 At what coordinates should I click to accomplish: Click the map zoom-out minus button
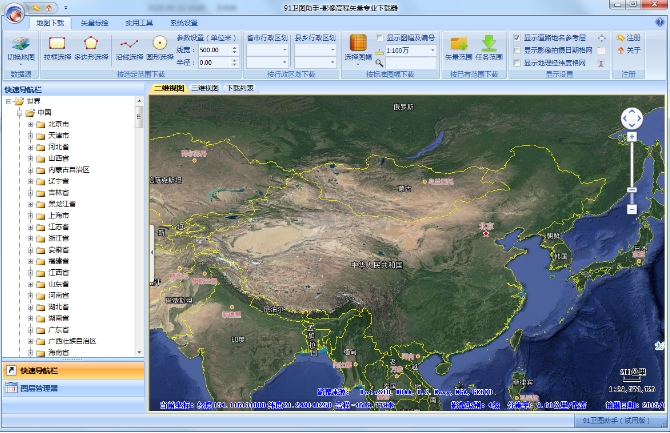click(x=632, y=209)
